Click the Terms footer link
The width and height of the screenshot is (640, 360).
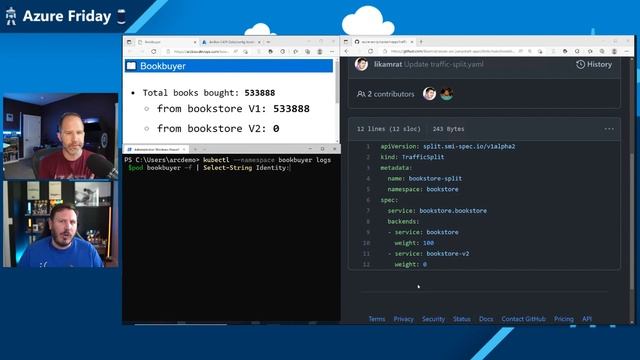coord(377,319)
